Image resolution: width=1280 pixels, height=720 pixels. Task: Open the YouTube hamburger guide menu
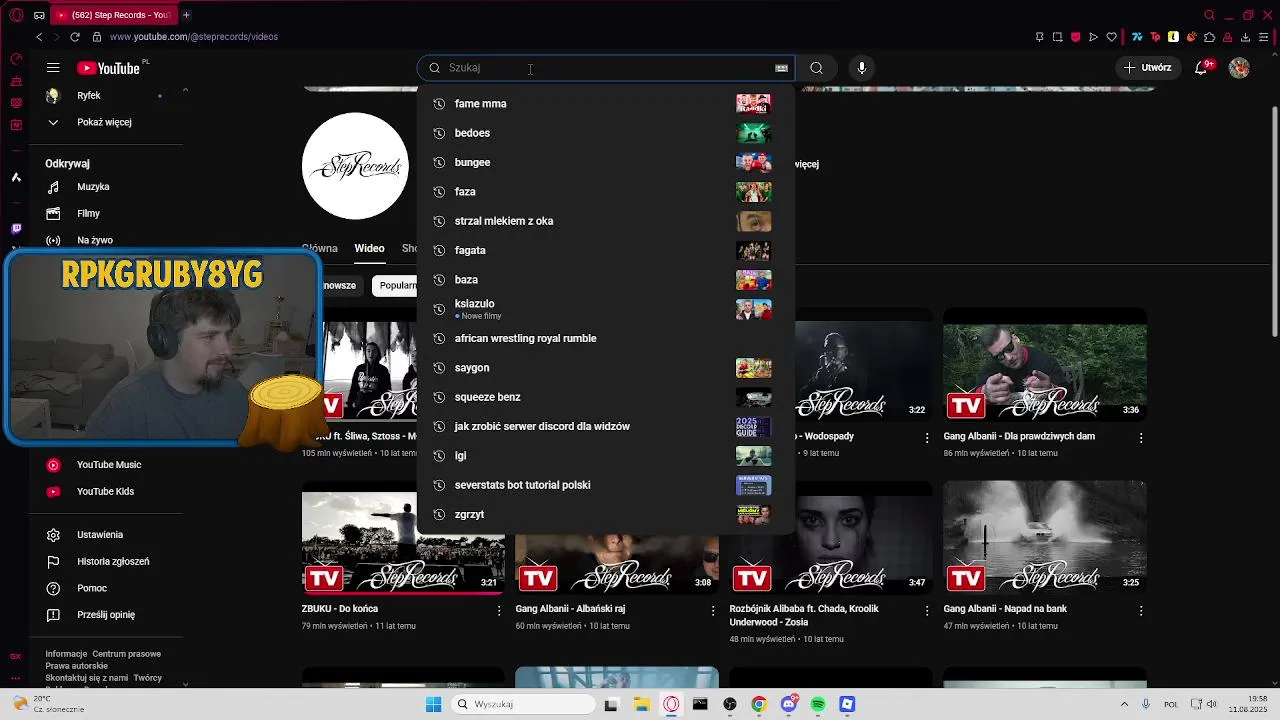[x=53, y=68]
